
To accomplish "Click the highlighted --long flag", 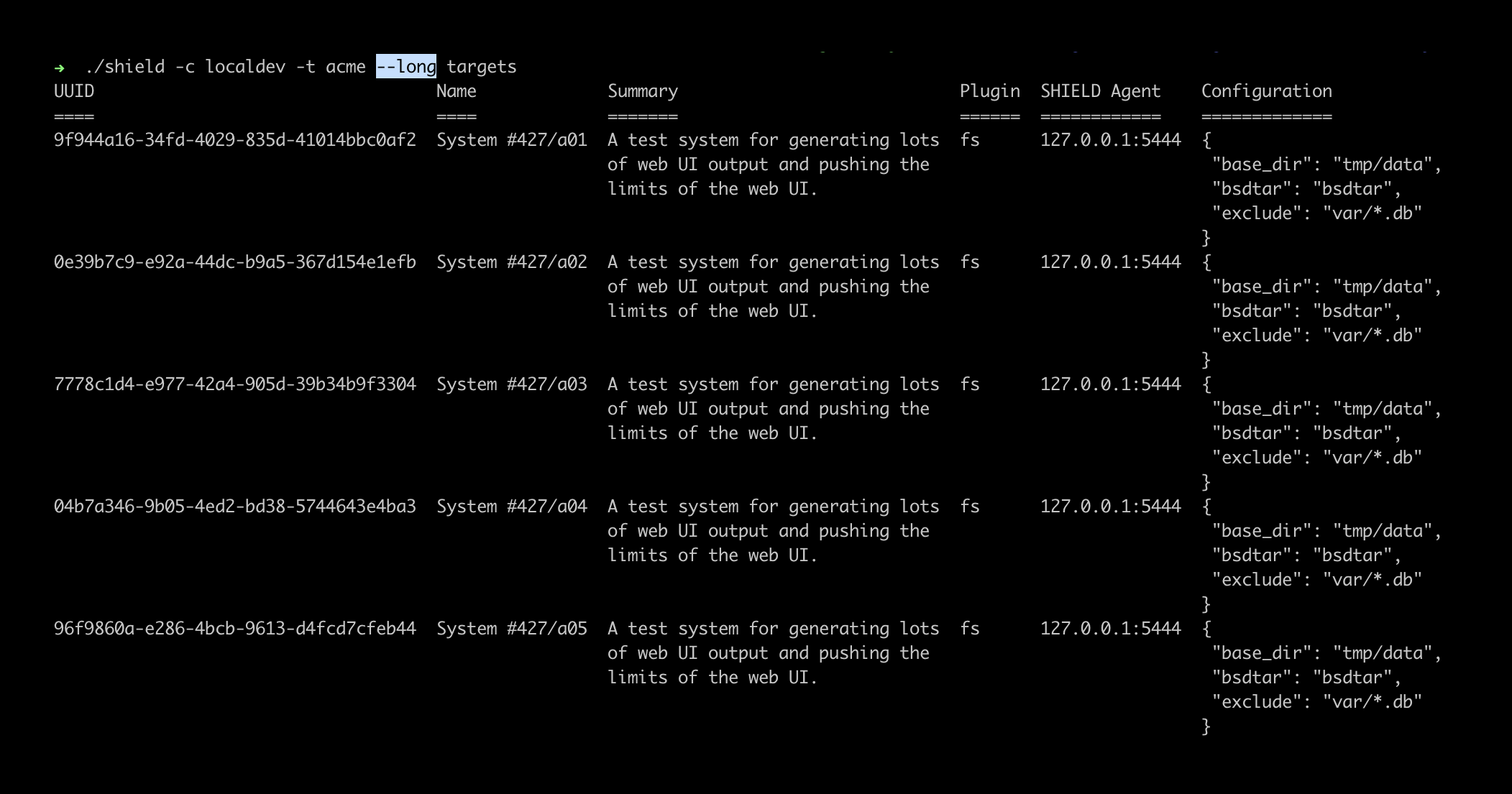I will pyautogui.click(x=406, y=66).
